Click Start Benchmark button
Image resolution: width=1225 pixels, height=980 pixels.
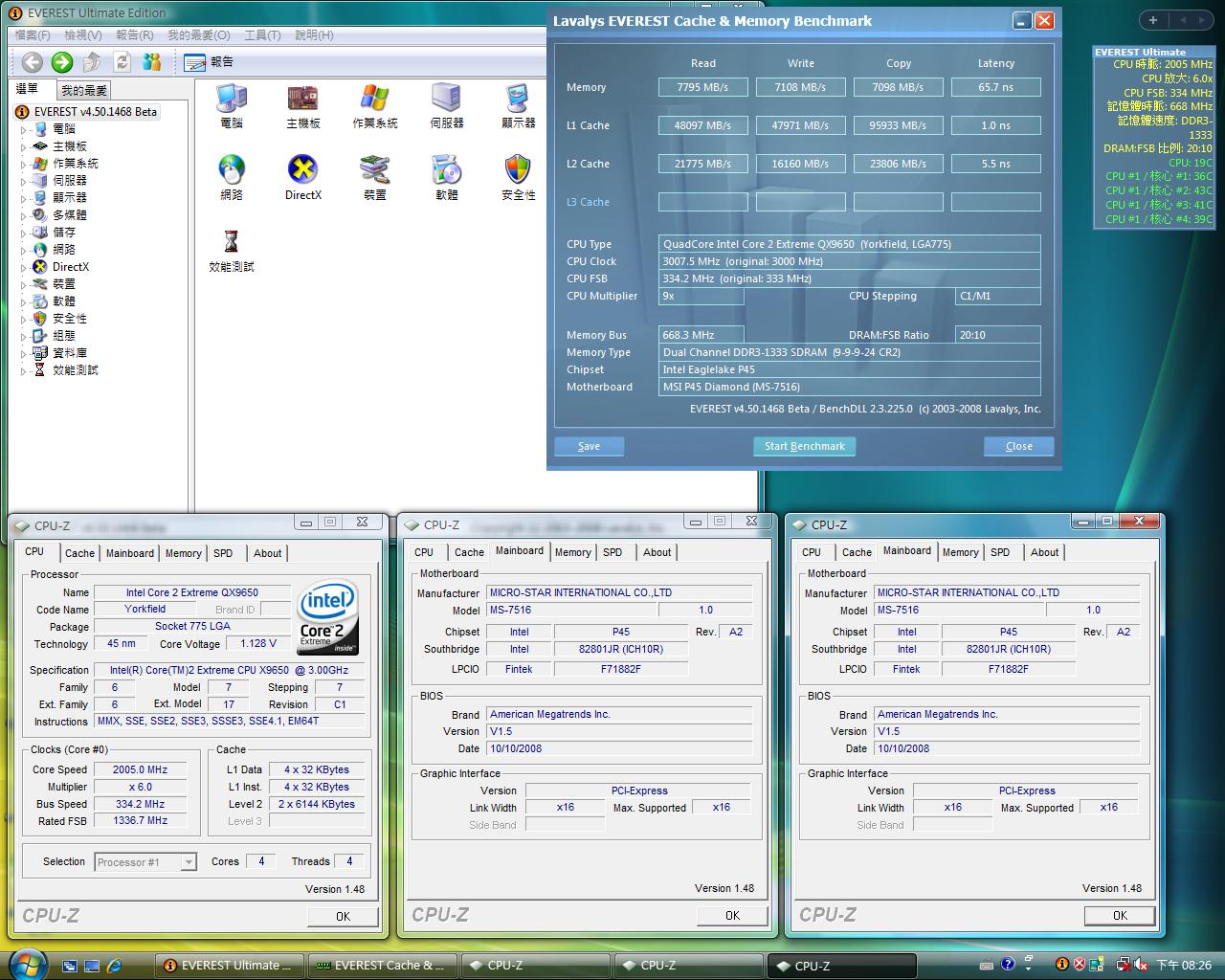(805, 446)
